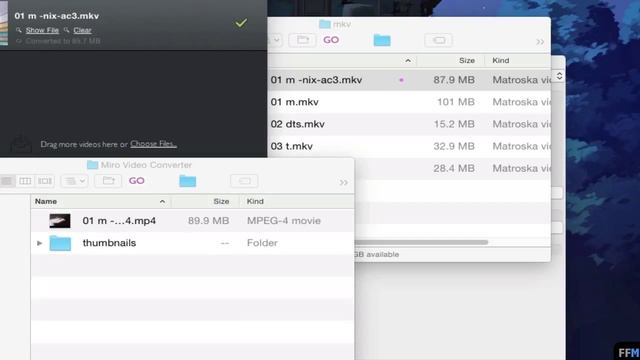This screenshot has height=360, width=640.
Task: Click the horizontal scrollbar in mkv window
Action: tap(421, 242)
